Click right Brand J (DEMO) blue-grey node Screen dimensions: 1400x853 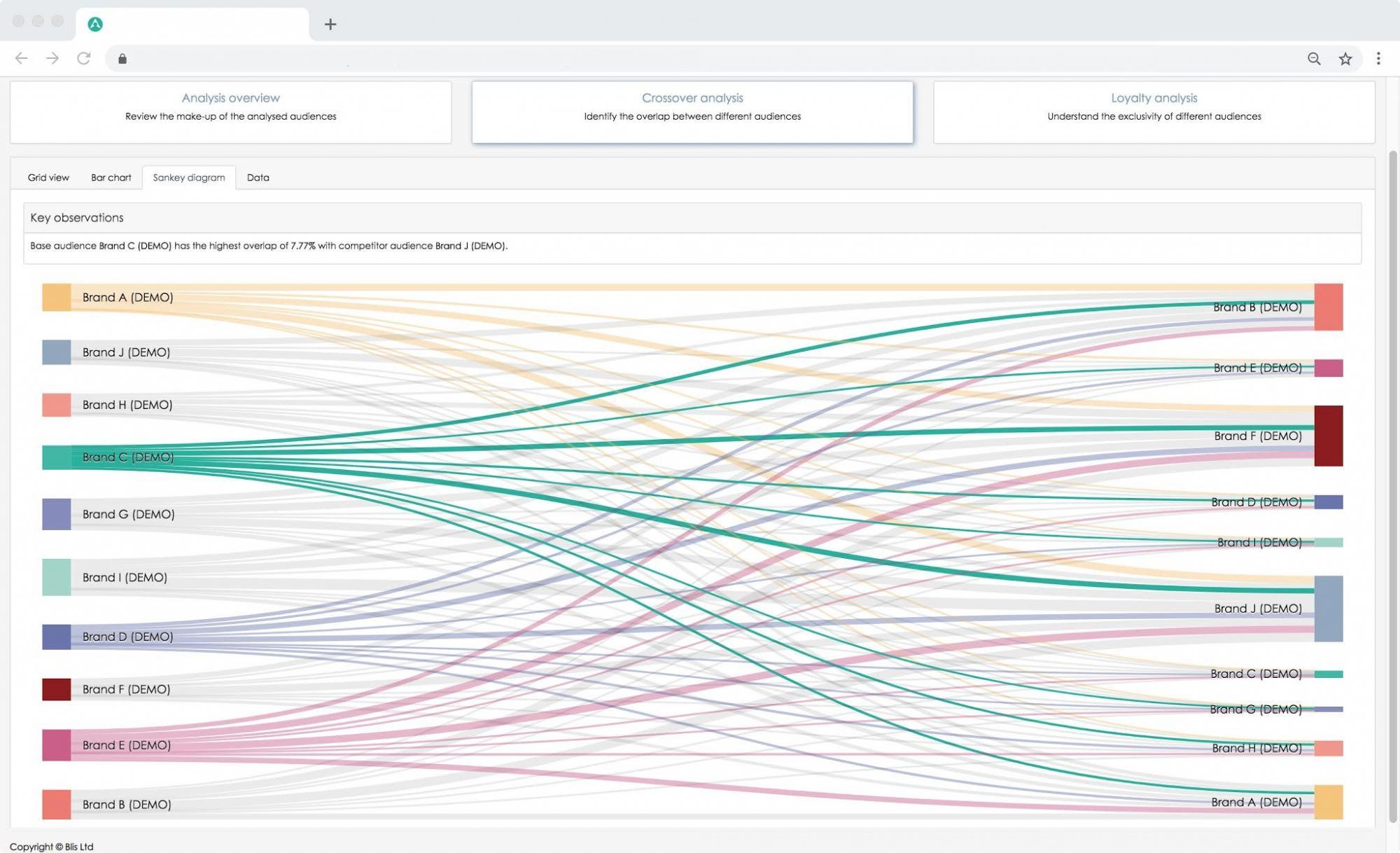[1329, 609]
